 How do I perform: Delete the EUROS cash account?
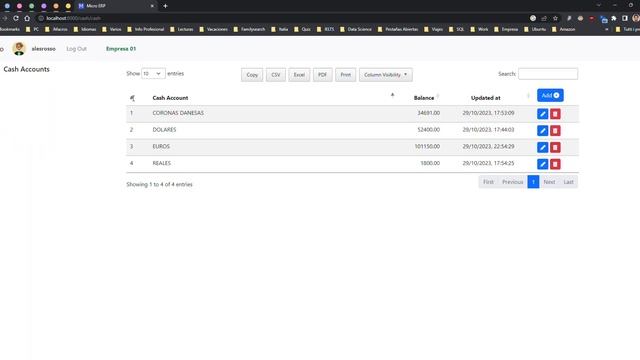(x=555, y=147)
